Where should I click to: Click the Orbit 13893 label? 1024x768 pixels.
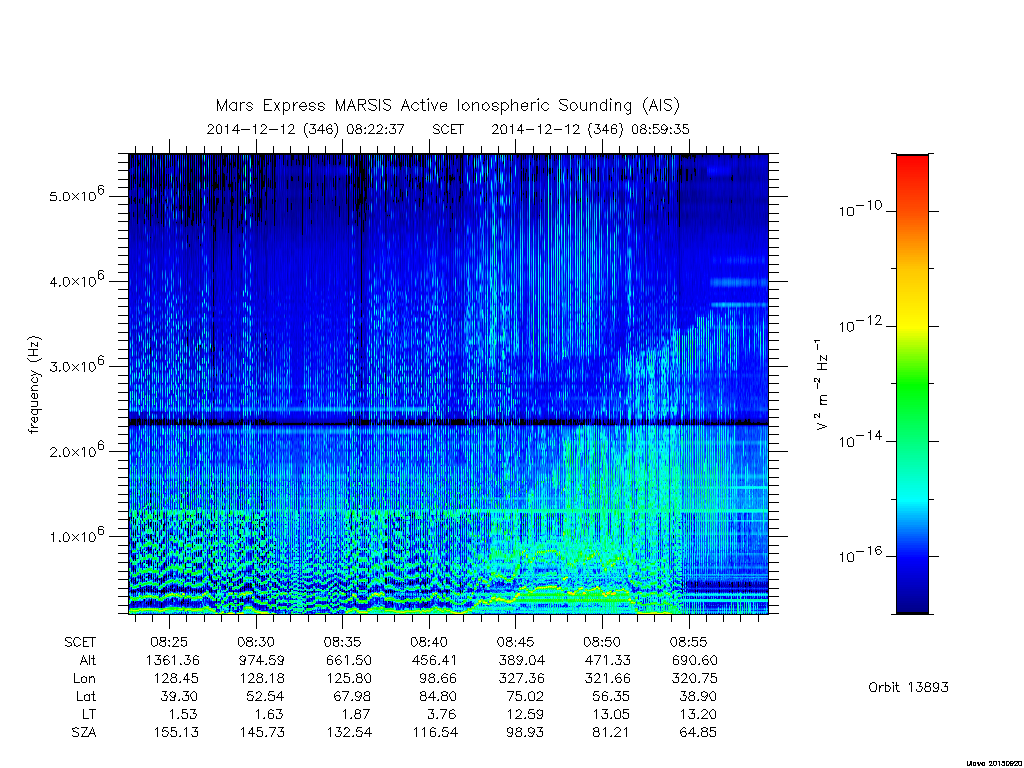(x=908, y=687)
